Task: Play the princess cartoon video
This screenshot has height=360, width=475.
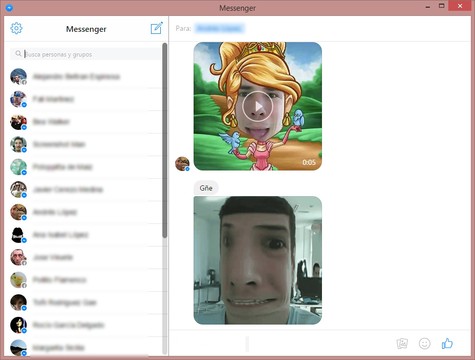Action: (258, 106)
